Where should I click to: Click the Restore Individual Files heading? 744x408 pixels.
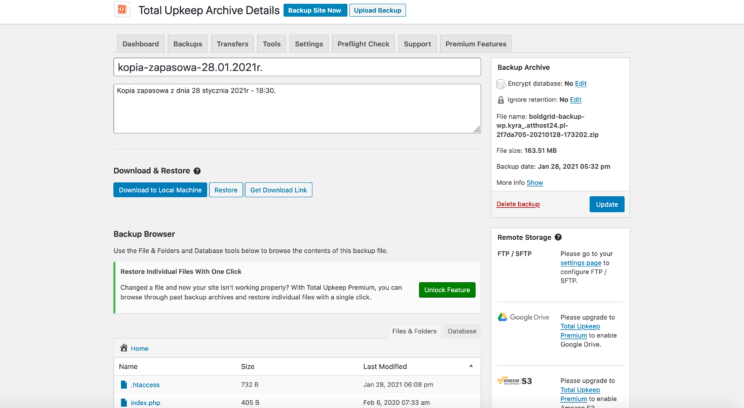pos(181,271)
